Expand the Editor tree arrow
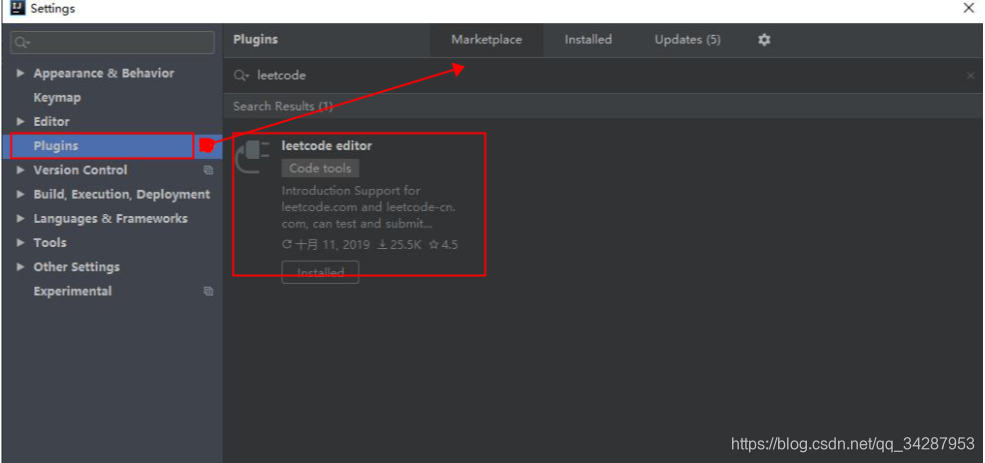Viewport: 985px width, 463px height. click(21, 121)
